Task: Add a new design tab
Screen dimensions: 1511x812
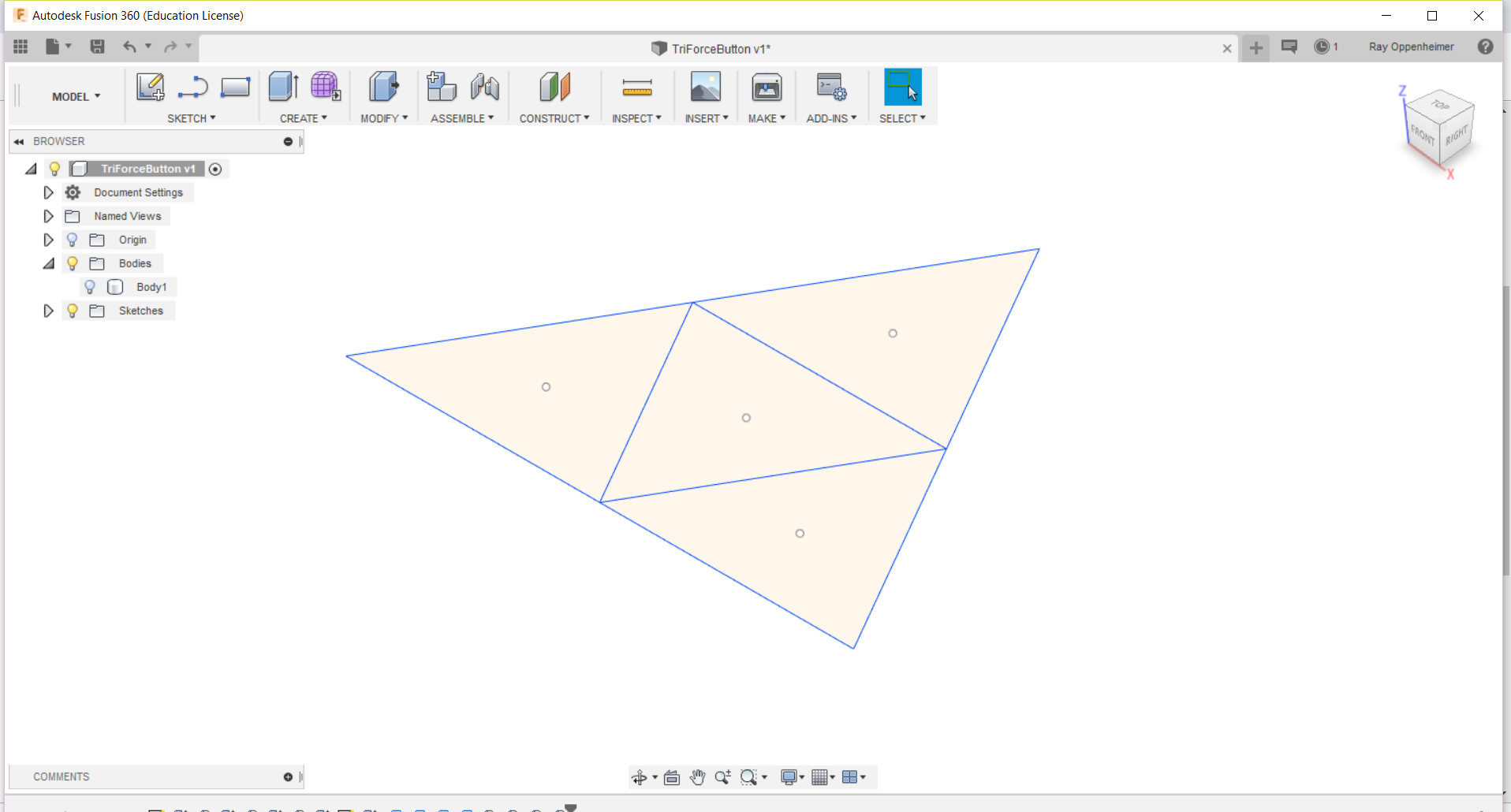Action: pyautogui.click(x=1256, y=48)
